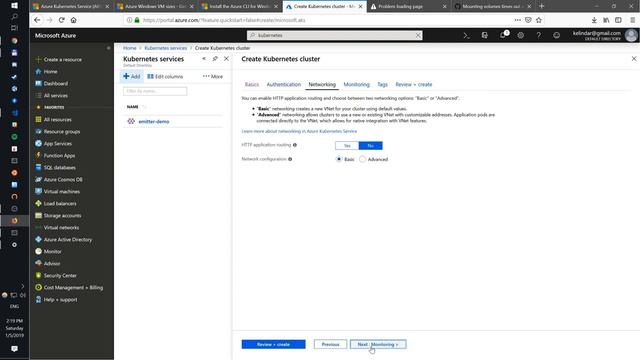Open Learn more about networking link
This screenshot has height=360, width=640.
(299, 131)
